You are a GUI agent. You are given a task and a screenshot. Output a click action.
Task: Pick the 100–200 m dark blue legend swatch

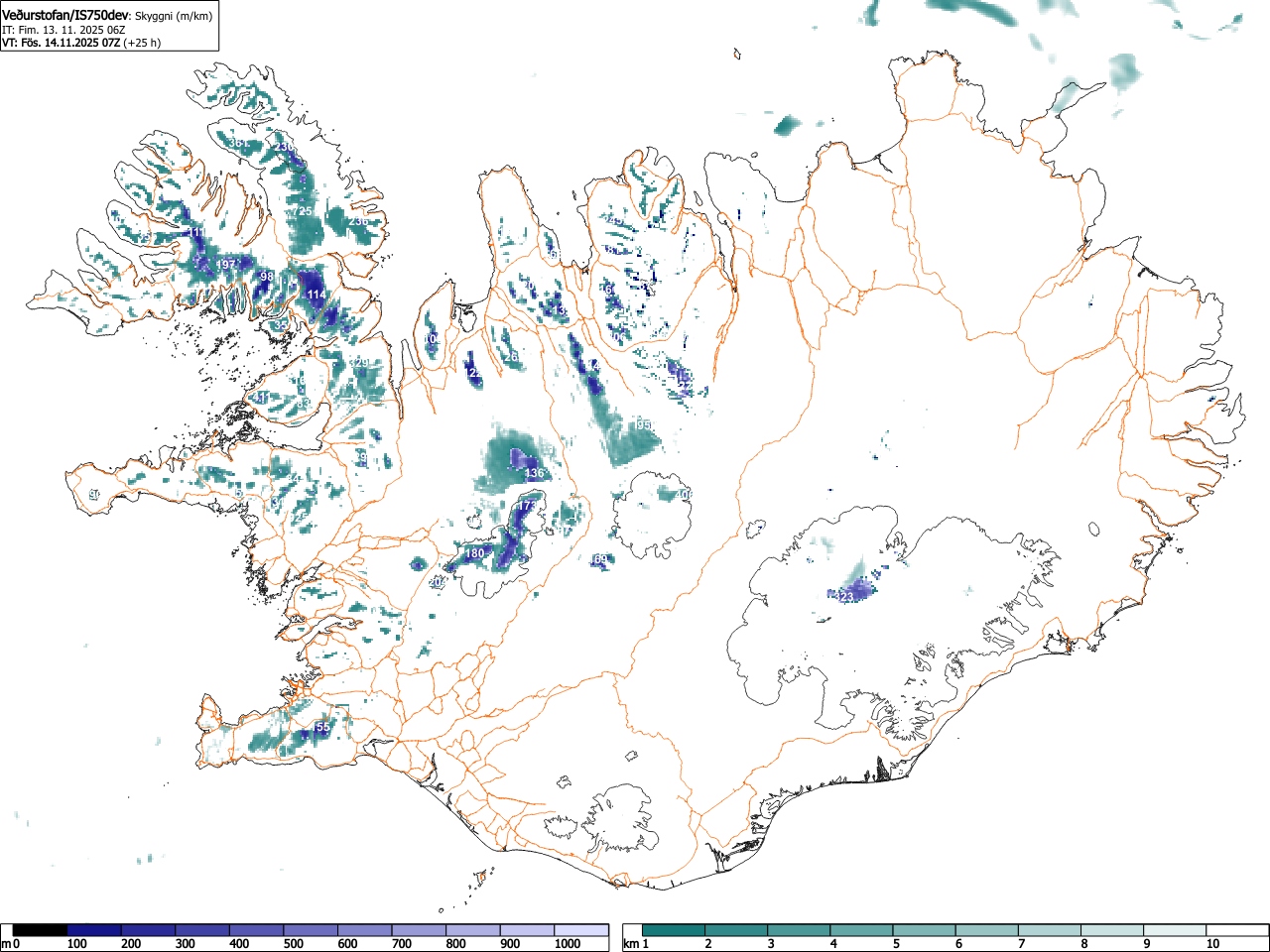[x=94, y=930]
